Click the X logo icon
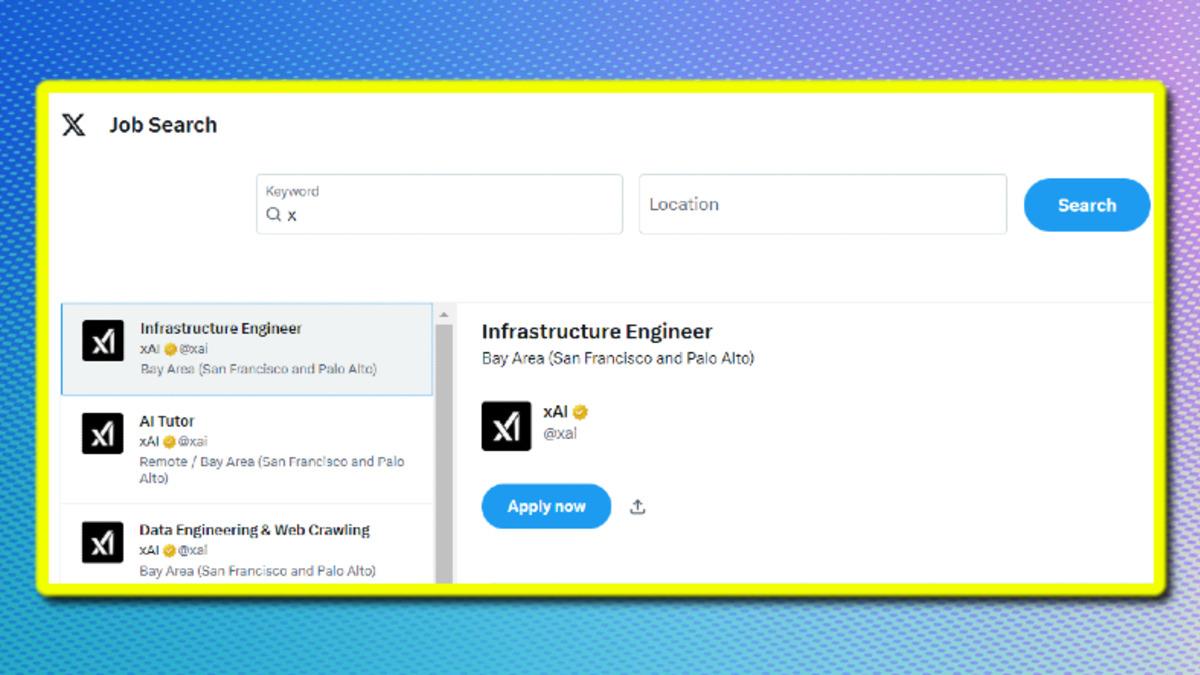 coord(74,125)
